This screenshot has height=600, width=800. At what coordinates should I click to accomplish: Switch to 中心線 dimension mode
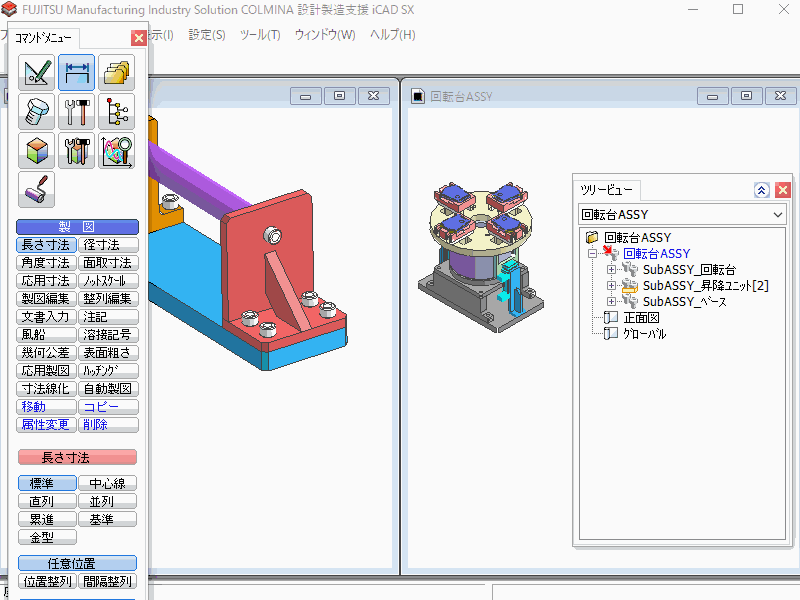click(108, 484)
